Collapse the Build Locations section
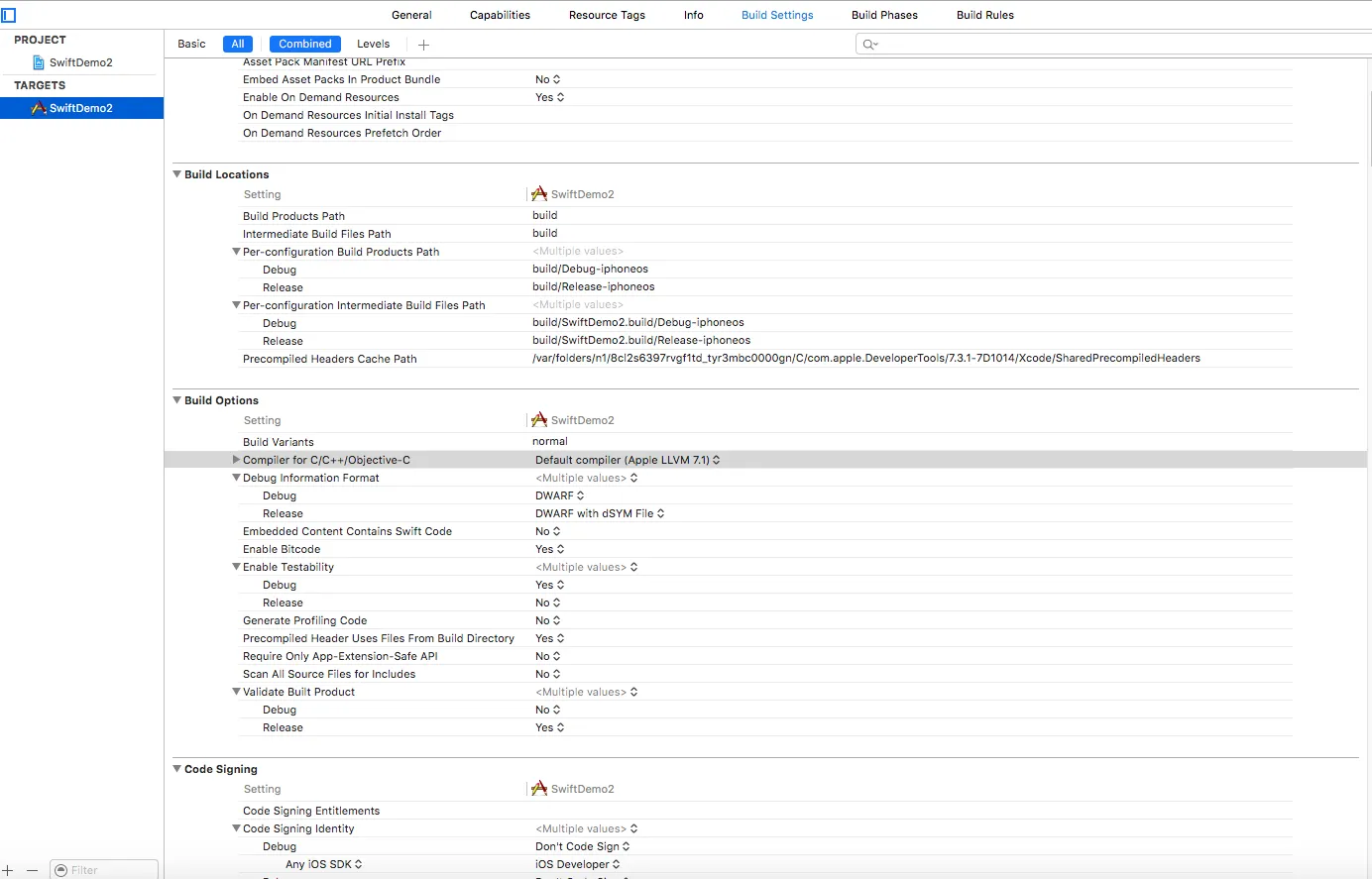The height and width of the screenshot is (879, 1372). [x=177, y=174]
